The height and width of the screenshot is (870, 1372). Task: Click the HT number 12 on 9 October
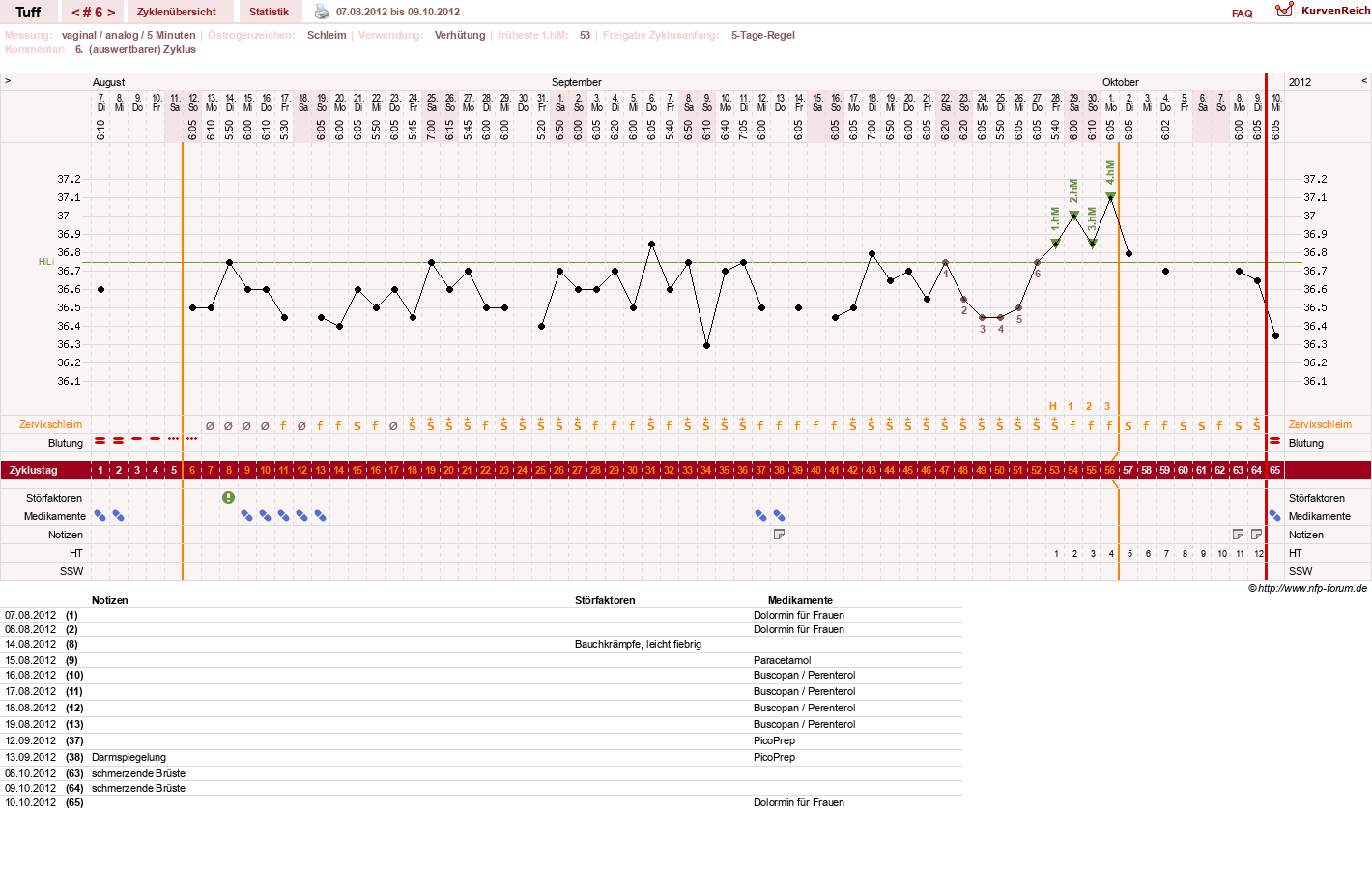tap(1258, 554)
